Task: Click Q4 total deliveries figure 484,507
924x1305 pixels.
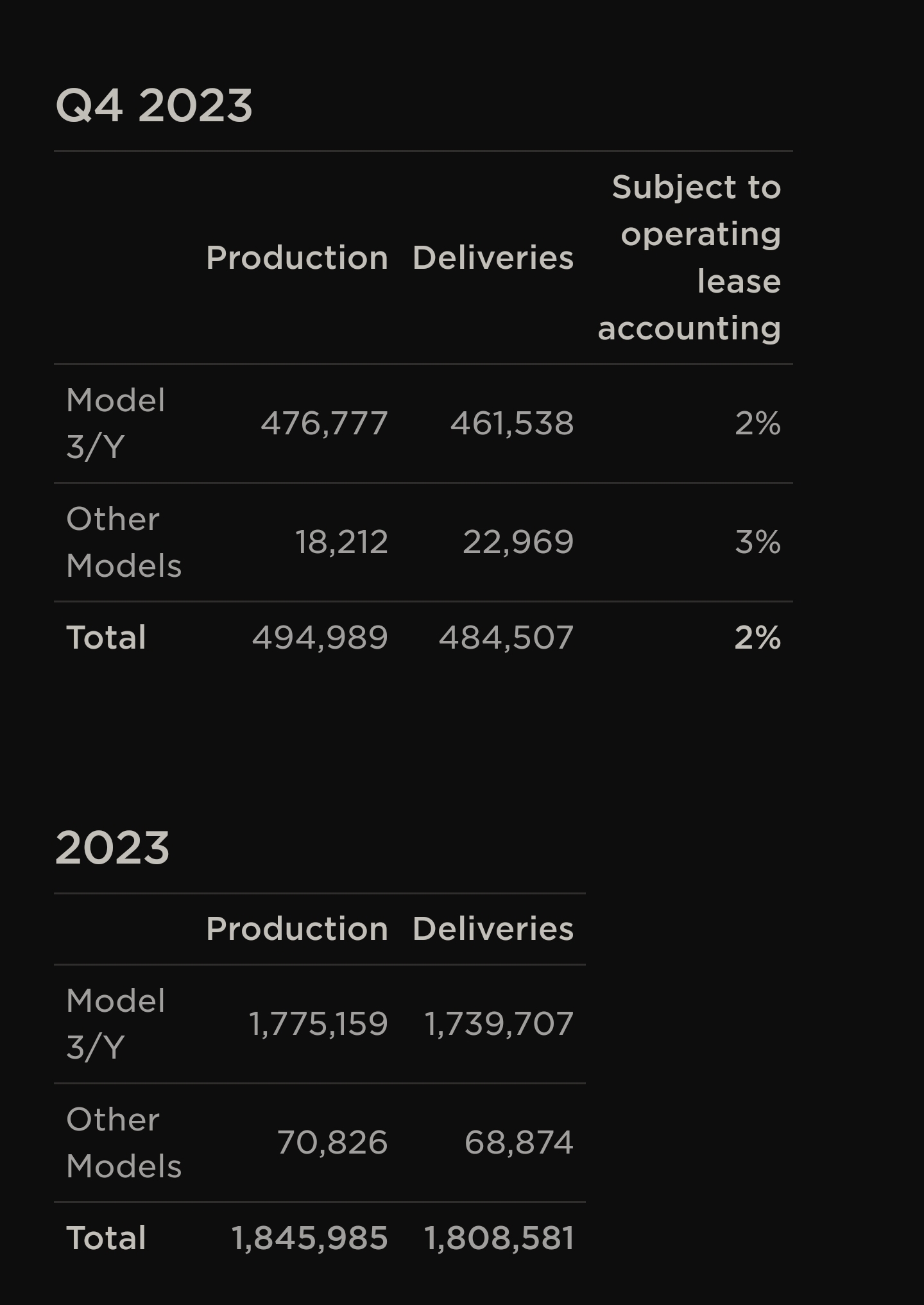Action: tap(506, 638)
